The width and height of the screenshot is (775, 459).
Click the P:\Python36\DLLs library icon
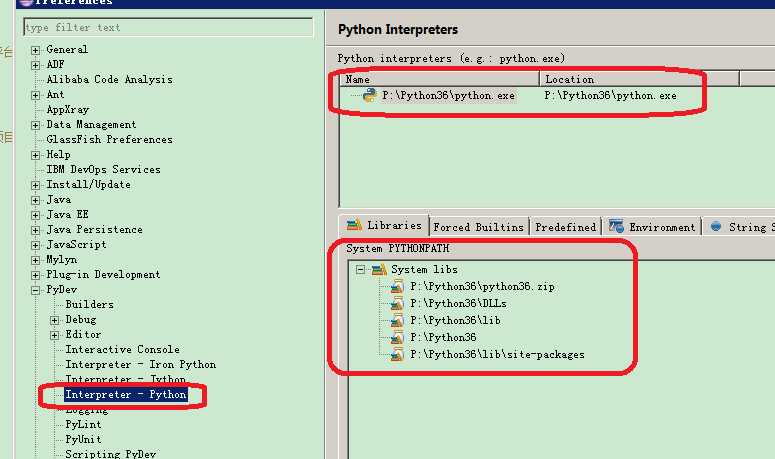(x=398, y=304)
